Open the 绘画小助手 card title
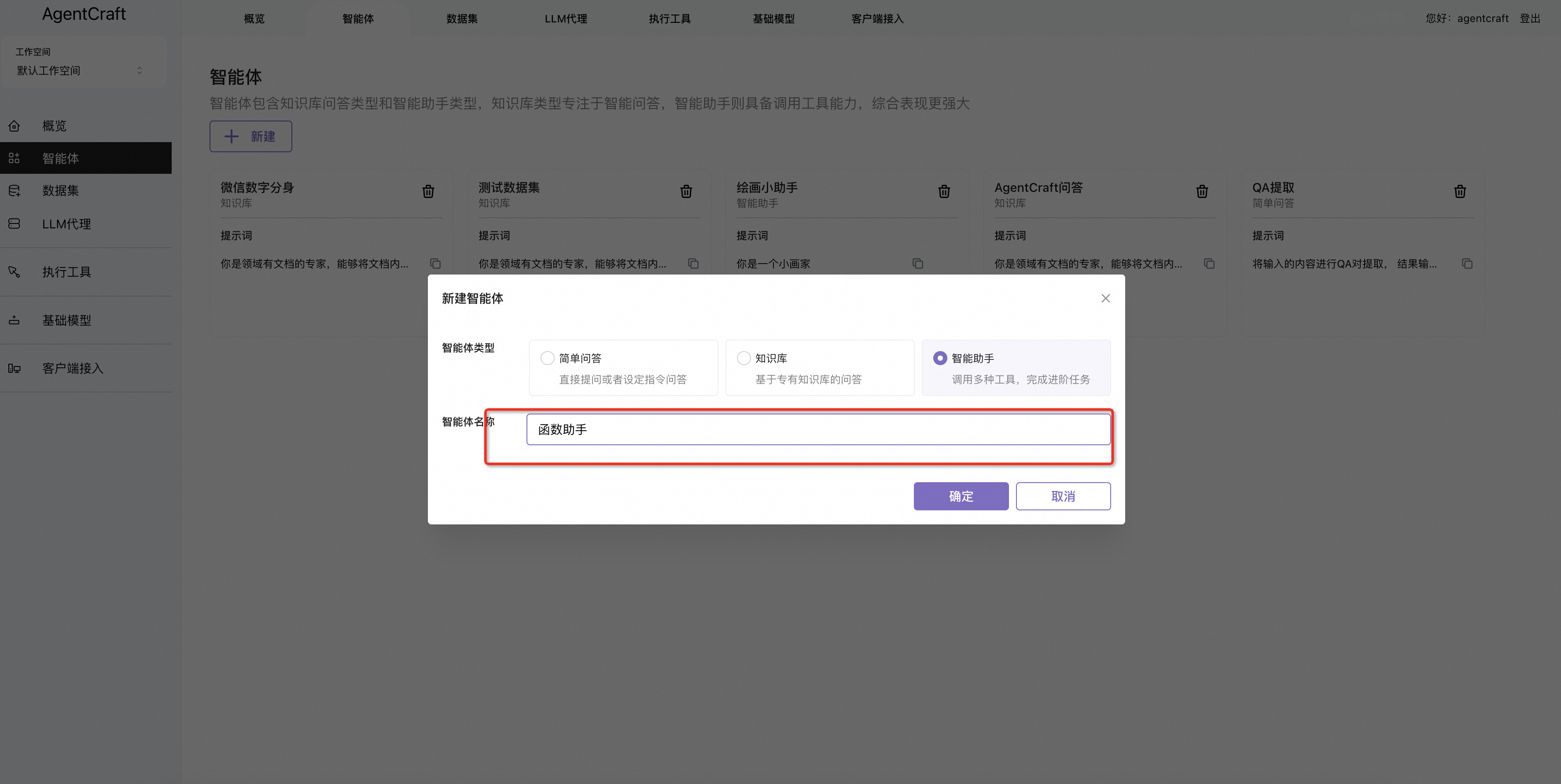Viewport: 1561px width, 784px height. pyautogui.click(x=766, y=188)
